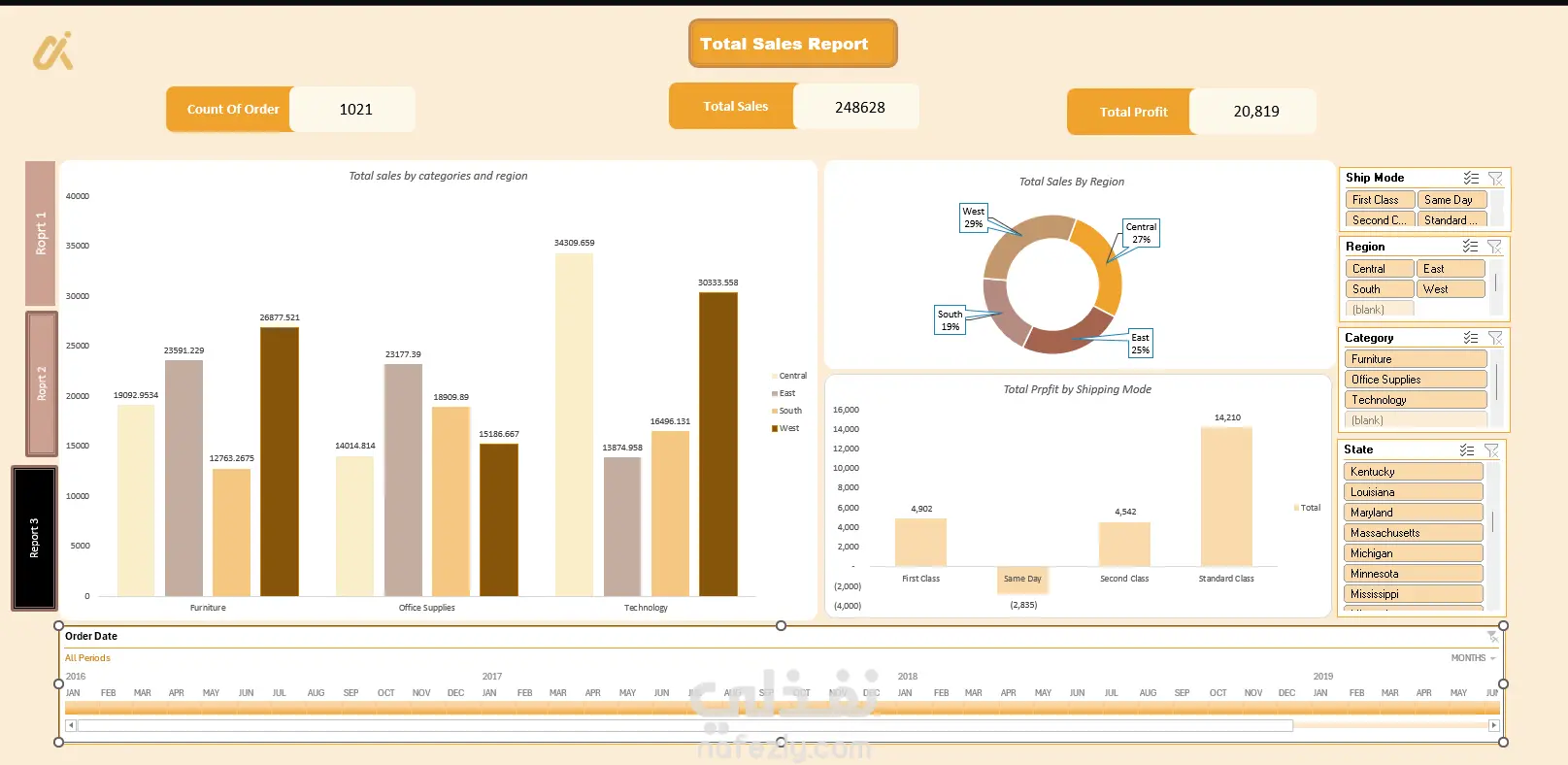Click the South 19% data label

[950, 320]
